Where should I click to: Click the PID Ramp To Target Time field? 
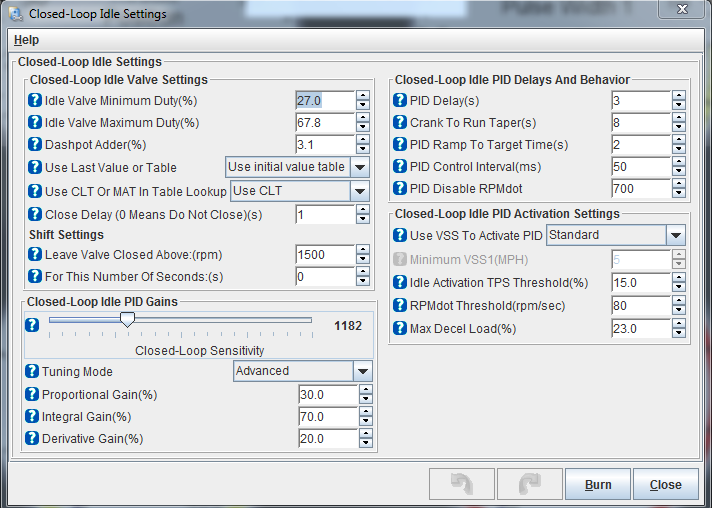[x=641, y=144]
